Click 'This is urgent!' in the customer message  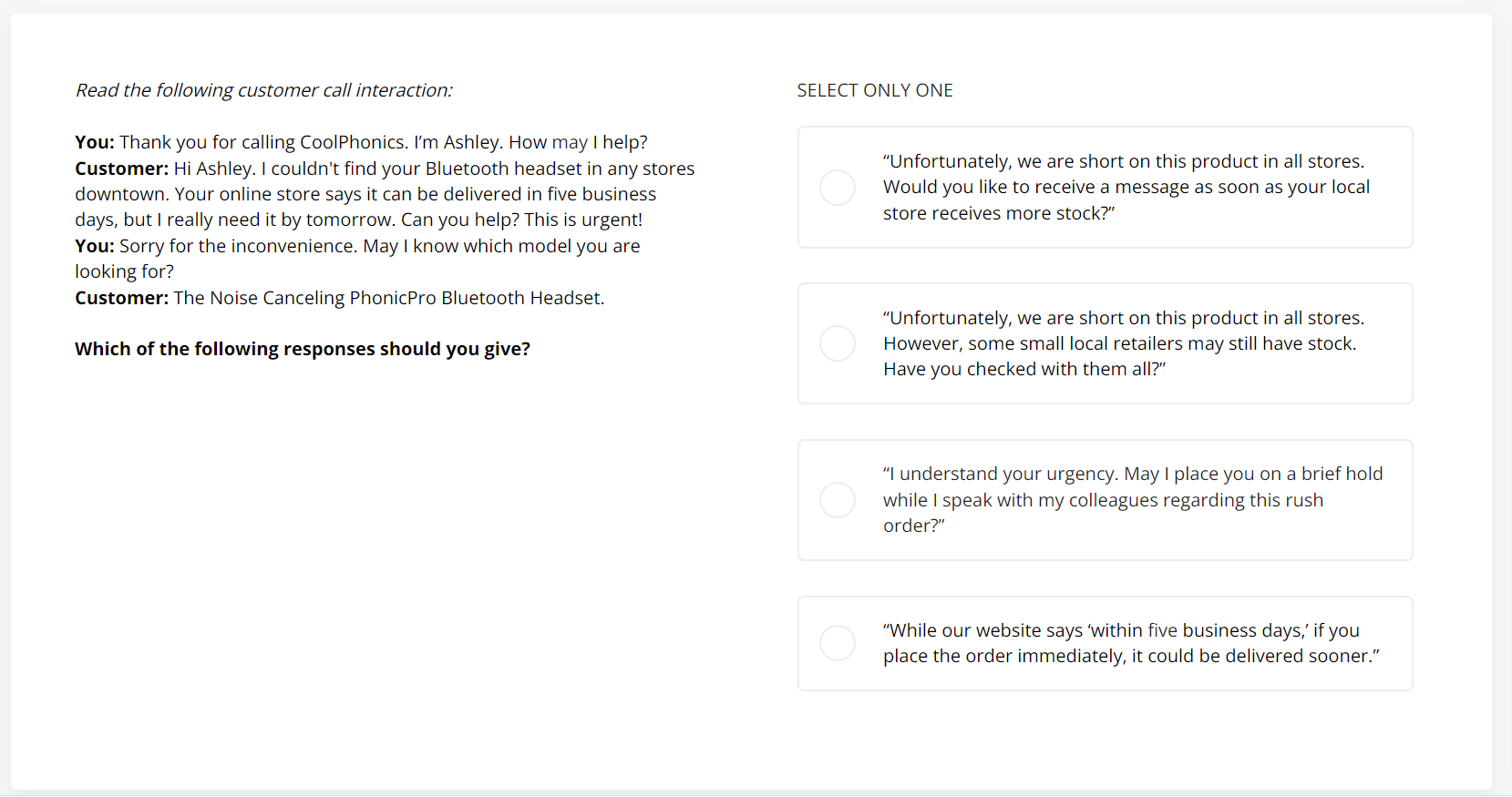(582, 220)
